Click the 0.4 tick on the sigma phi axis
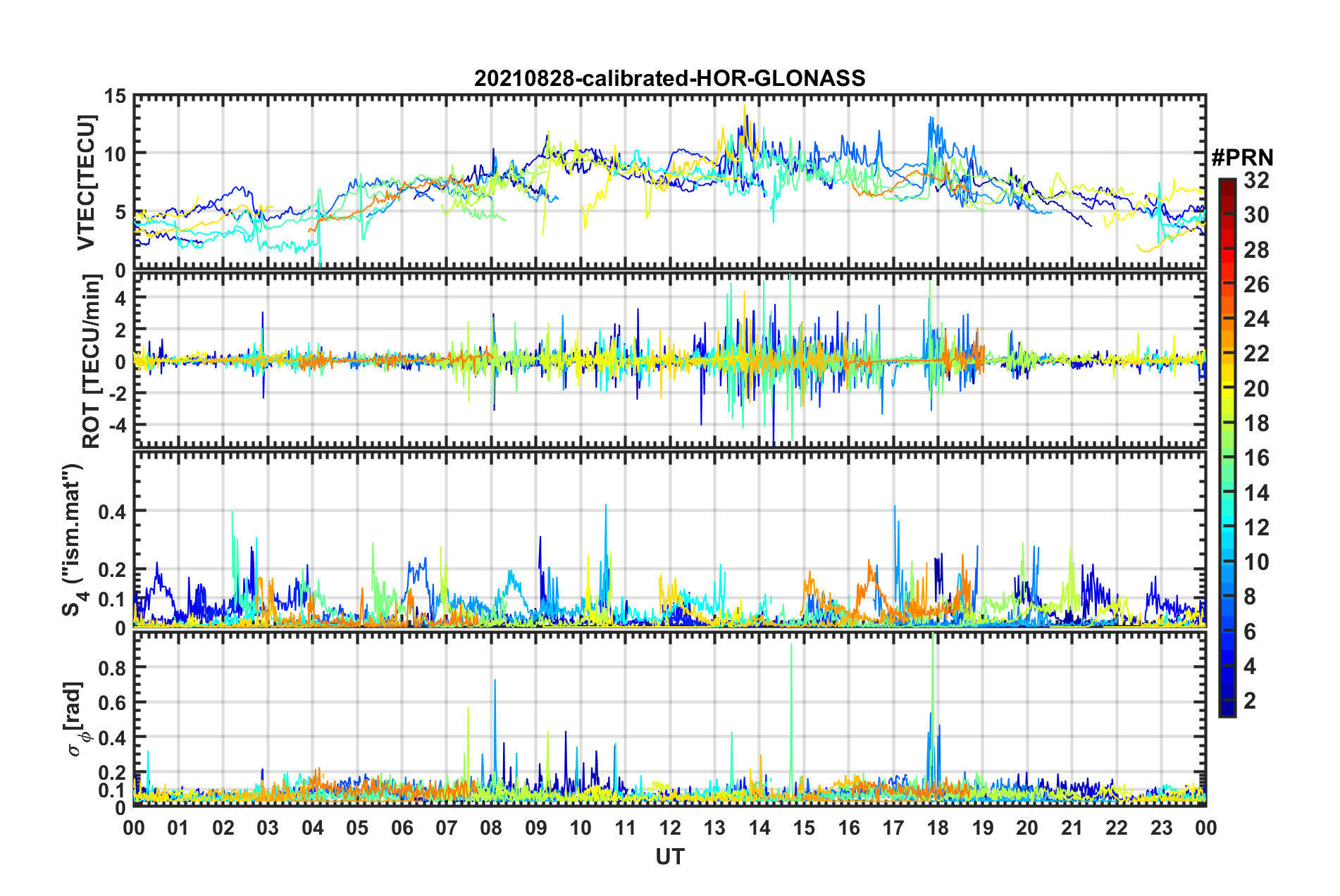This screenshot has height=896, width=1340. (113, 738)
